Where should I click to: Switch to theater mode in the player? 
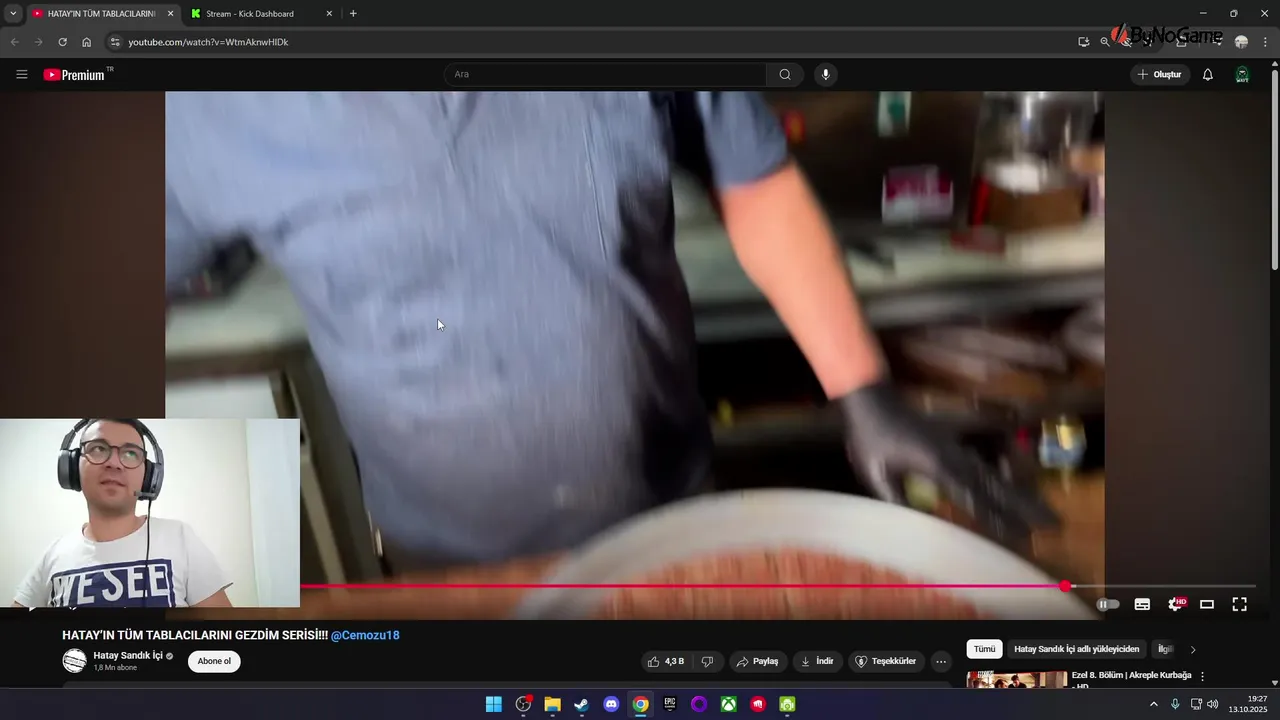[1207, 604]
